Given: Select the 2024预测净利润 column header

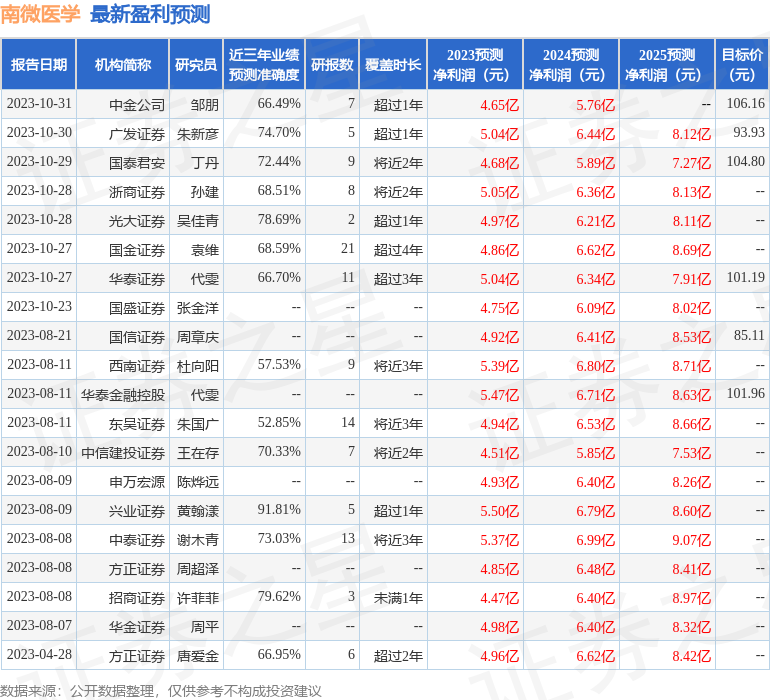Looking at the screenshot, I should coord(571,64).
